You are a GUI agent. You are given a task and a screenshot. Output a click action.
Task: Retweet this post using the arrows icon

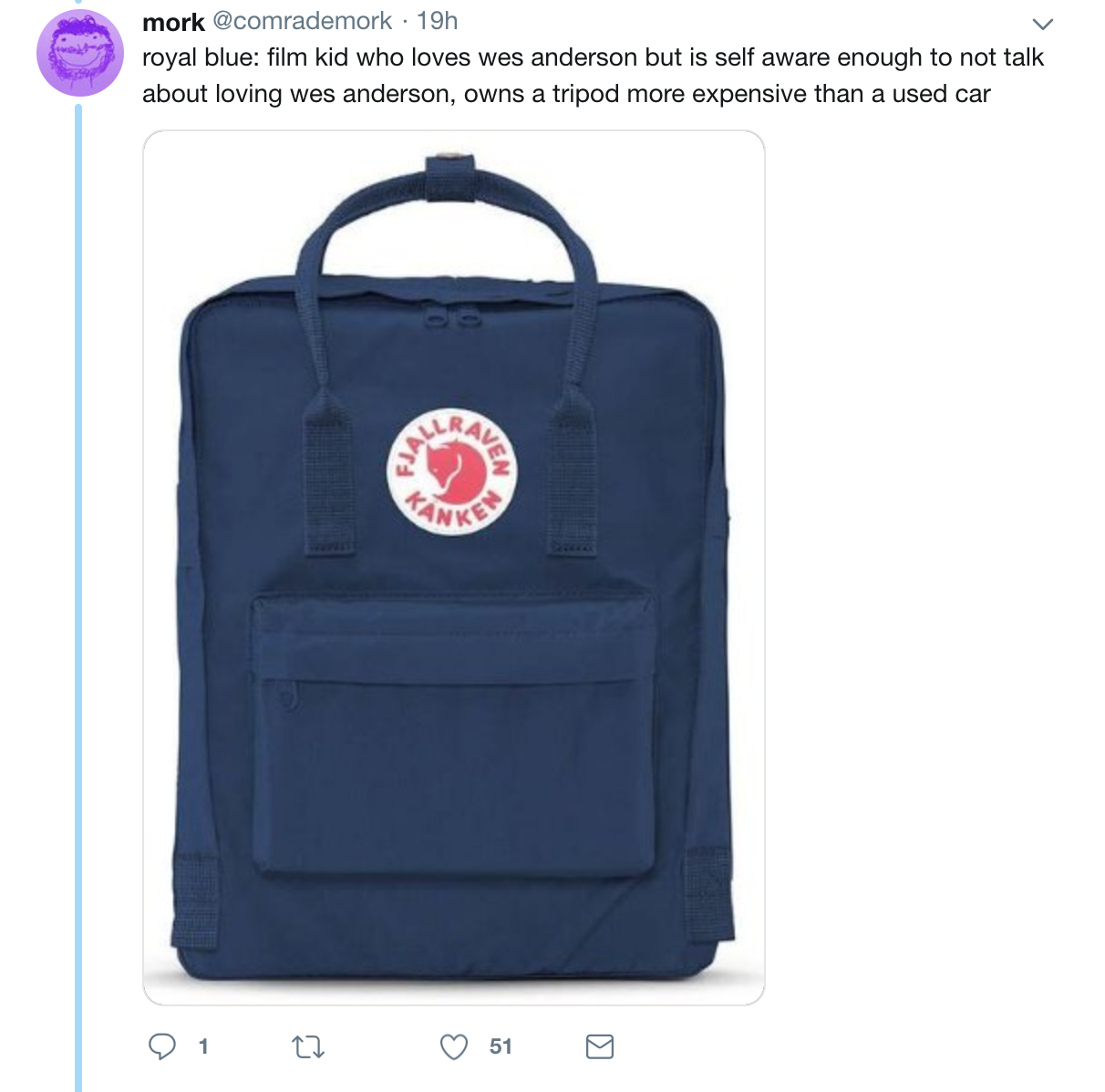pos(308,1047)
